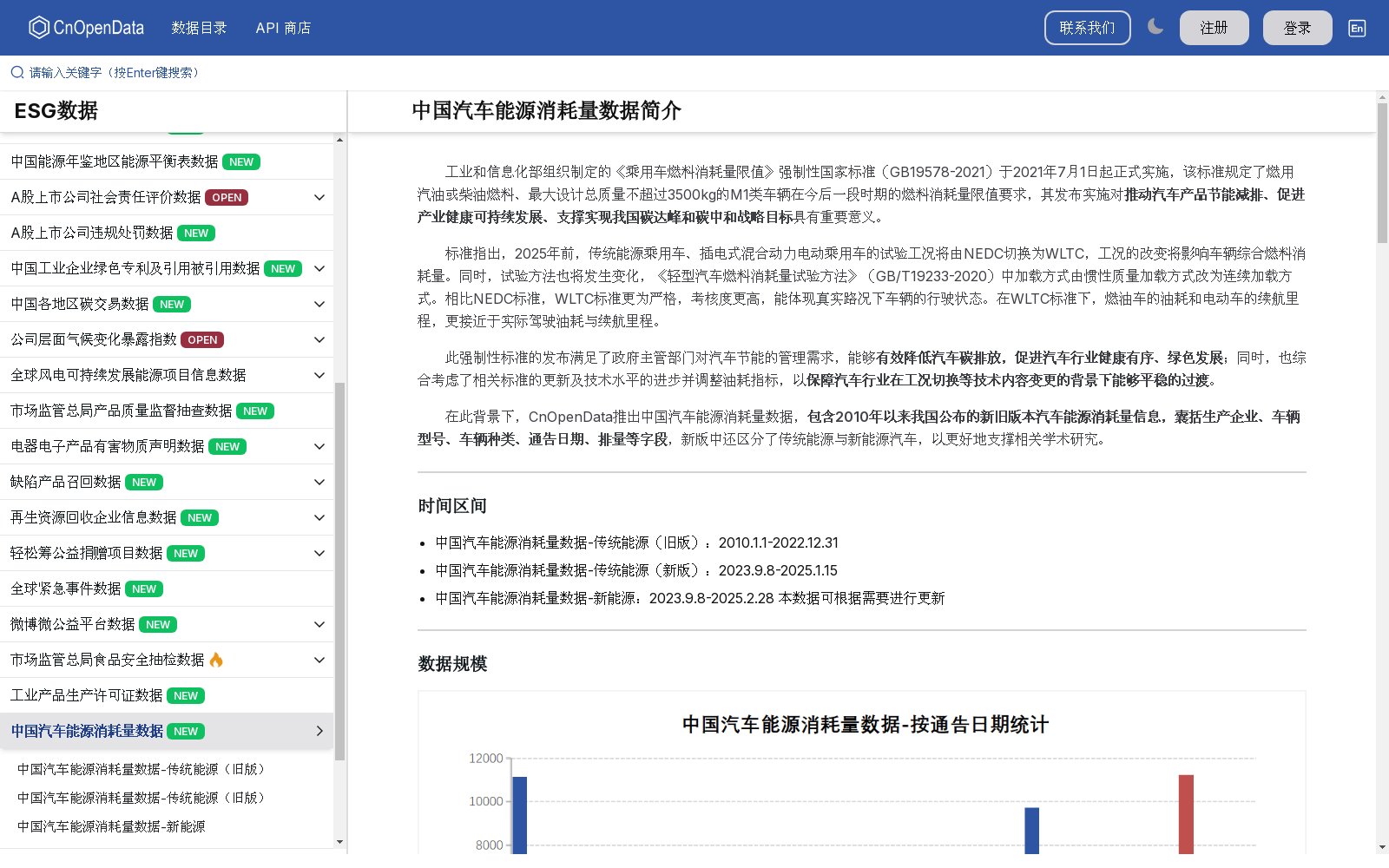1389x868 pixels.
Task: Open first 传统能源（旧版） sub-item
Action: pyautogui.click(x=141, y=769)
